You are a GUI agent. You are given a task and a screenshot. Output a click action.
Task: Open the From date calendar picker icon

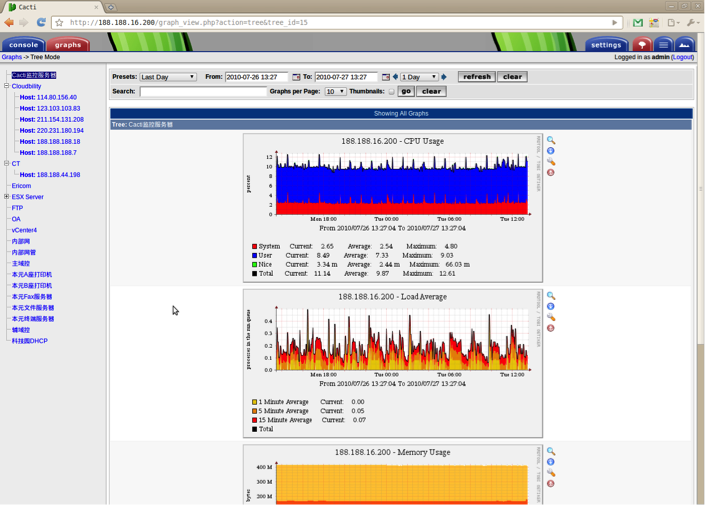pos(296,77)
